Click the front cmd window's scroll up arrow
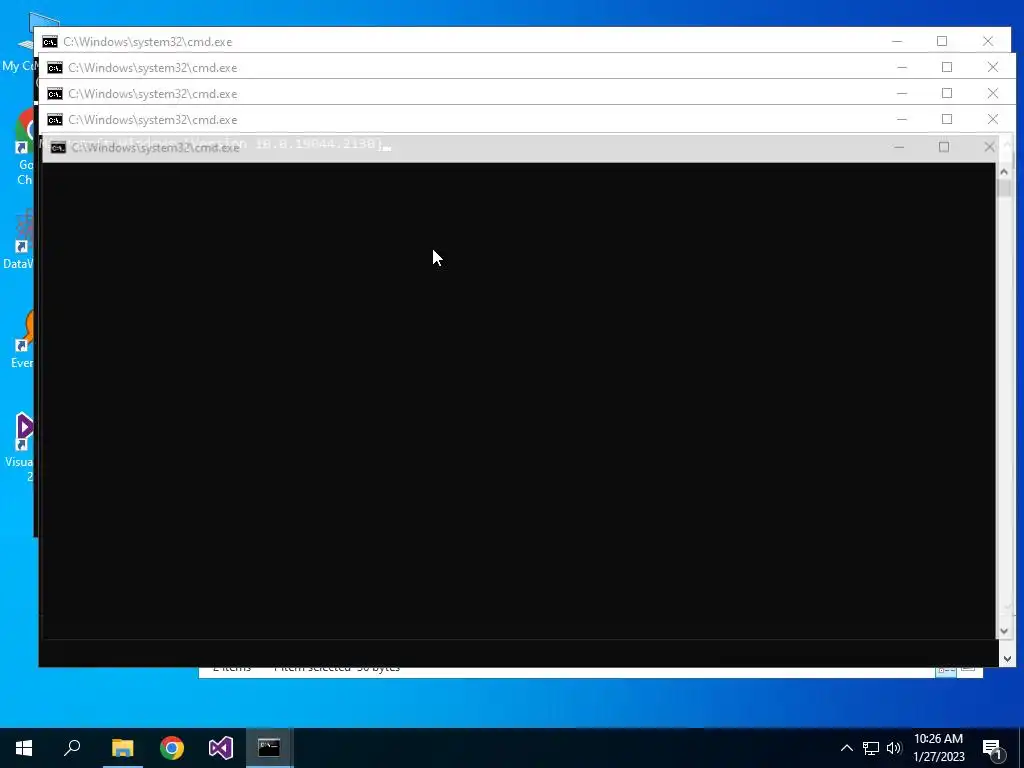This screenshot has width=1024, height=768. 1004,172
